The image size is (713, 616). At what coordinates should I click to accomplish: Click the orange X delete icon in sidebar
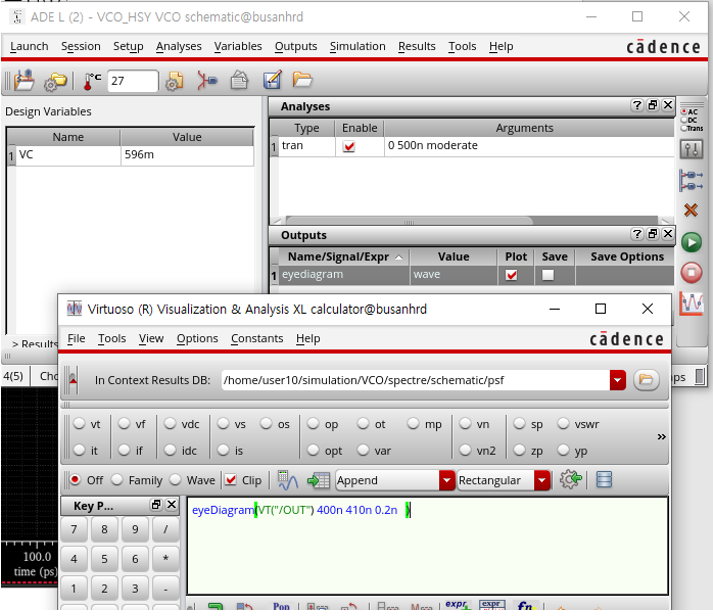691,210
